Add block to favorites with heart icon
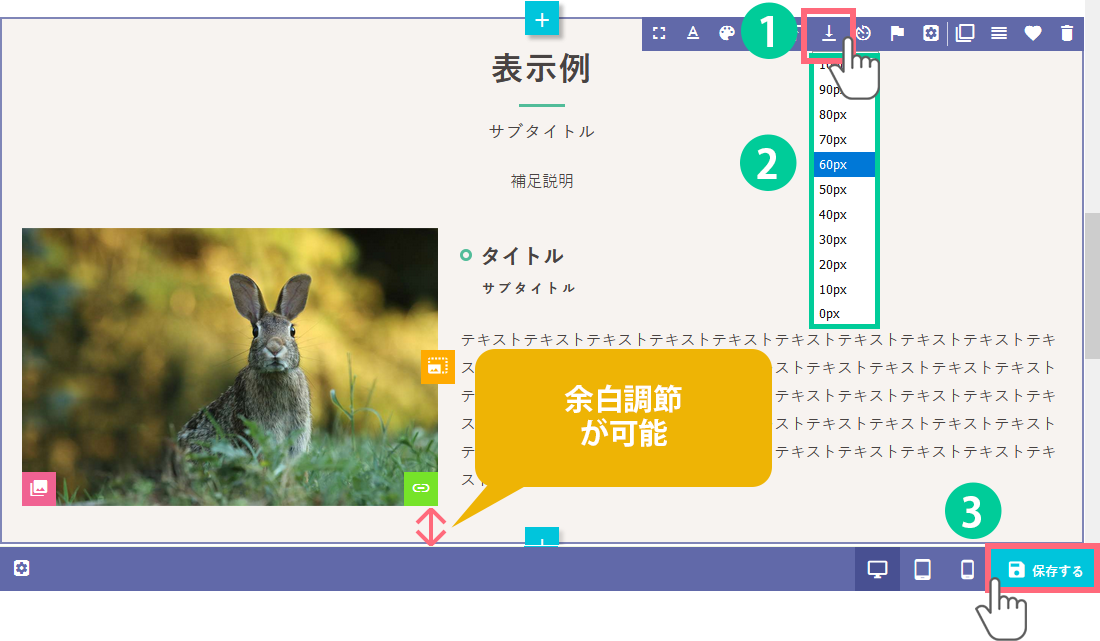Viewport: 1100px width, 641px height. point(1033,33)
